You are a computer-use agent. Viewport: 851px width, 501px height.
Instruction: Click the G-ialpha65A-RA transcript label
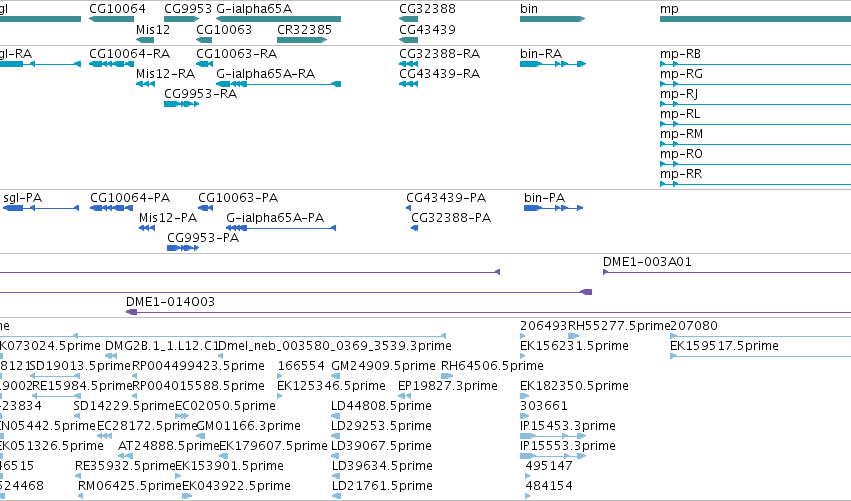265,73
